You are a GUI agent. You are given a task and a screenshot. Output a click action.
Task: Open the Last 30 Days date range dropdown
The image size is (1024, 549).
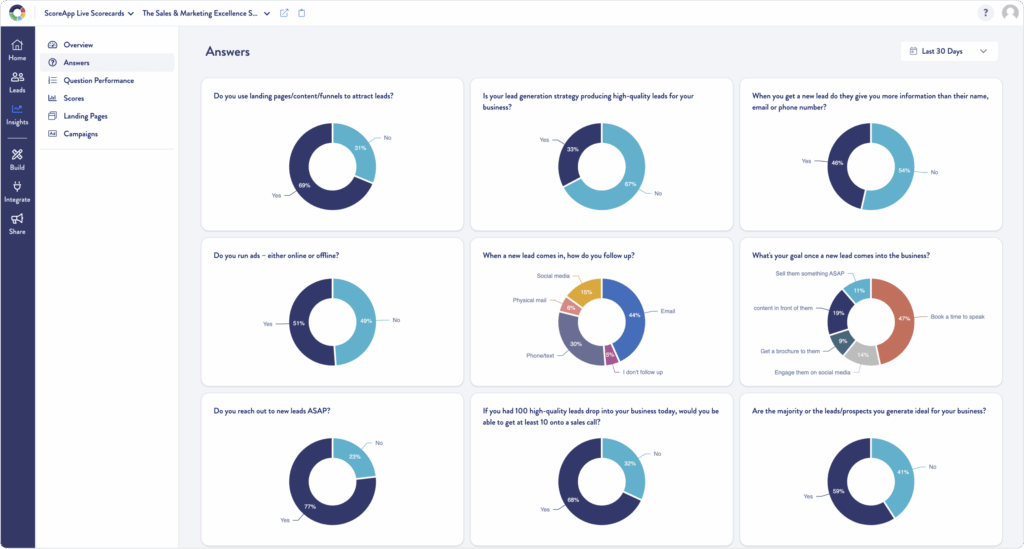coord(949,51)
